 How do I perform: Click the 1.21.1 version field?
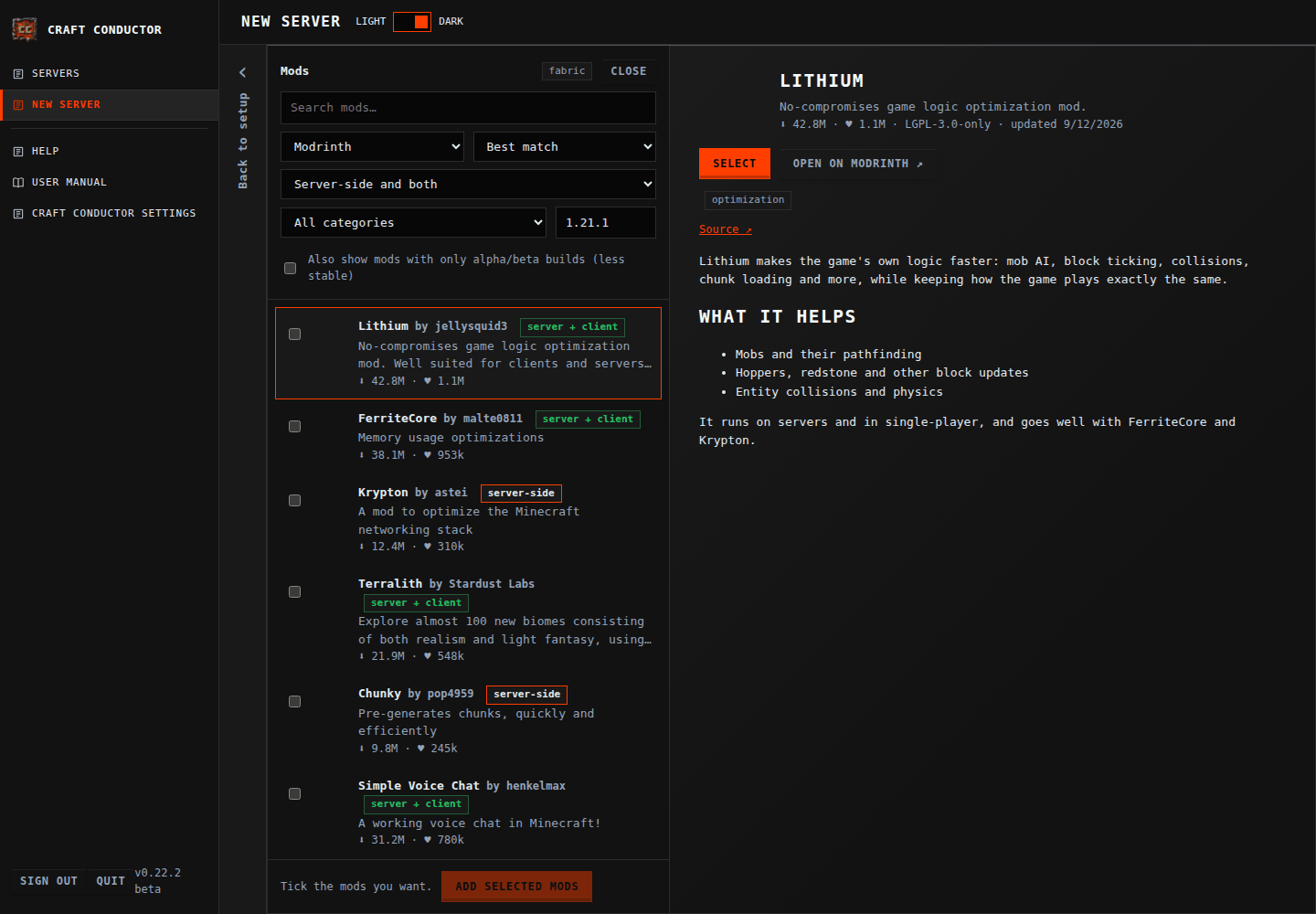(606, 223)
